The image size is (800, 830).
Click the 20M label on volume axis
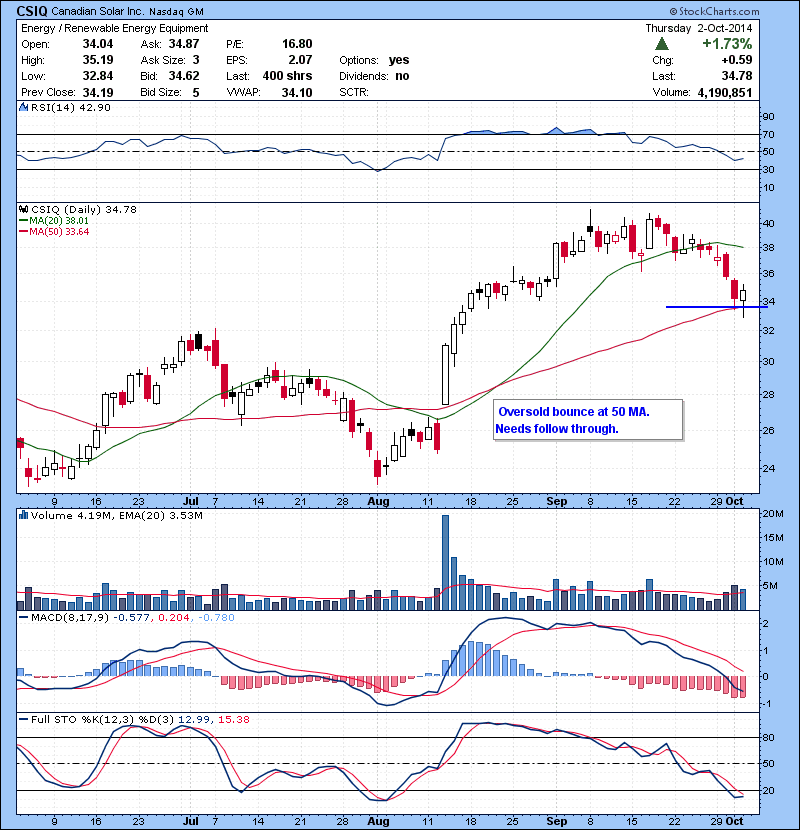click(772, 513)
